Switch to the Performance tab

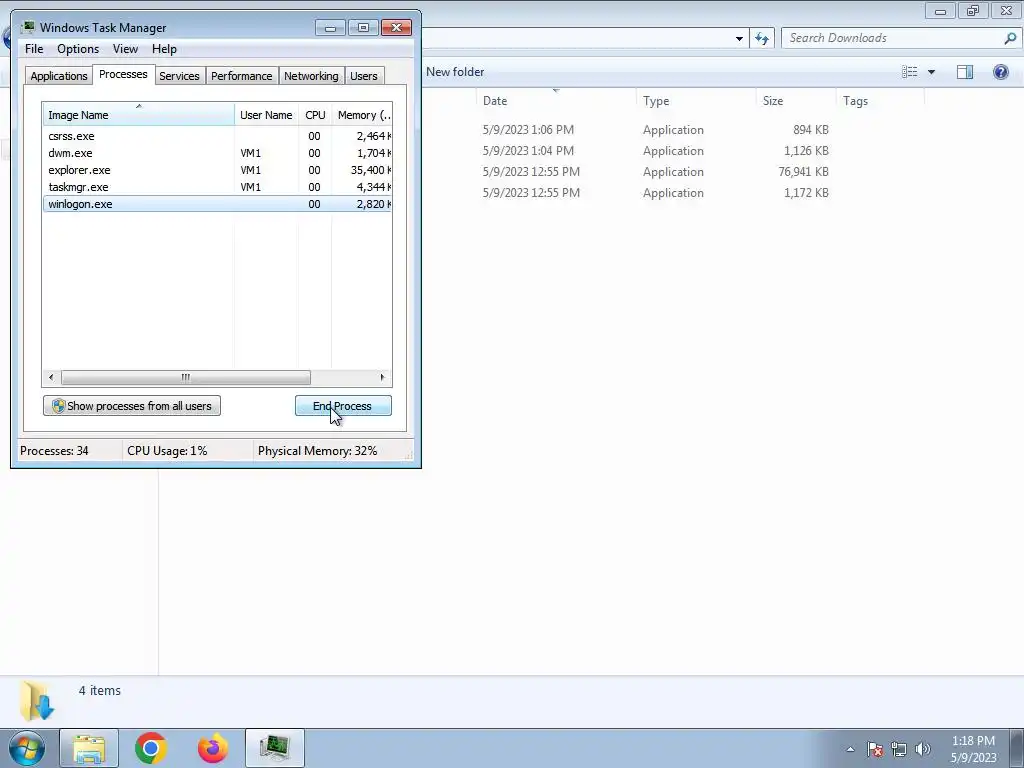click(242, 76)
